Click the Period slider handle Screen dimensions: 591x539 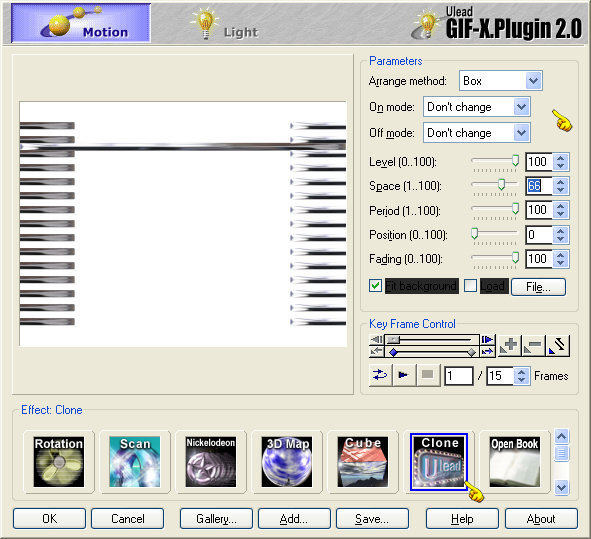(515, 209)
